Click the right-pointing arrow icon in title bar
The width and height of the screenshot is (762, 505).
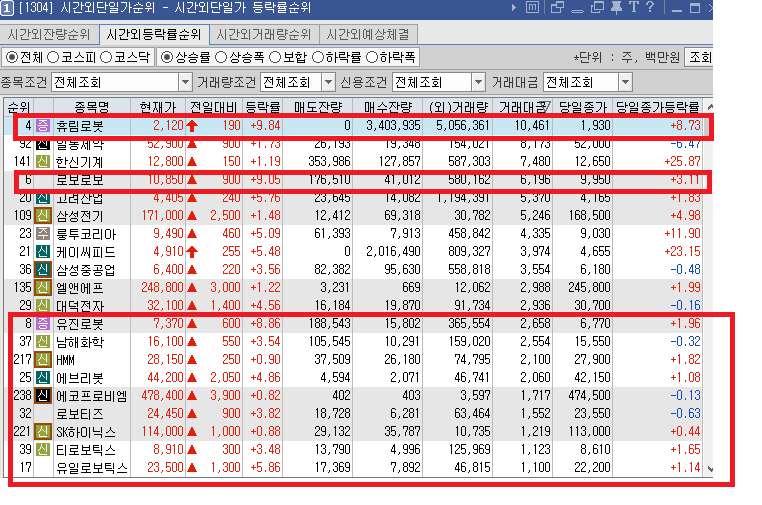(x=514, y=8)
